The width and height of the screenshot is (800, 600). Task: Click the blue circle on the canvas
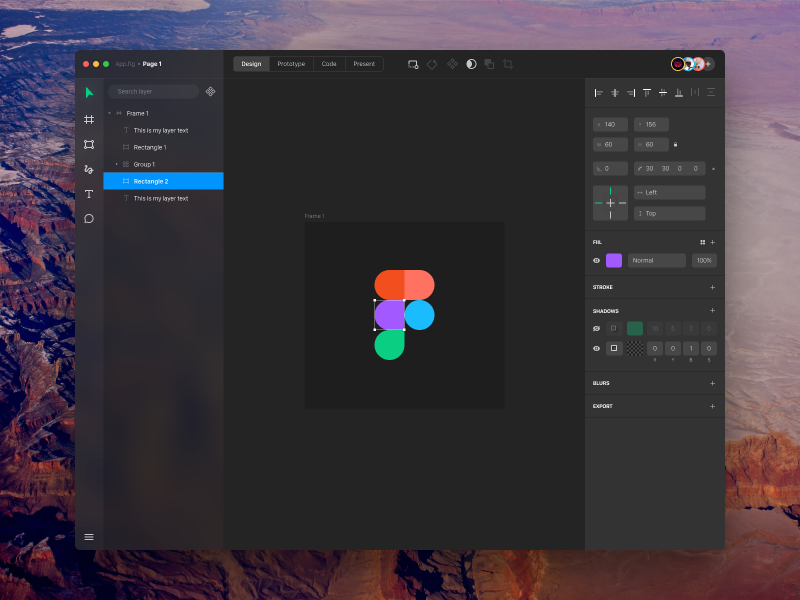click(419, 315)
